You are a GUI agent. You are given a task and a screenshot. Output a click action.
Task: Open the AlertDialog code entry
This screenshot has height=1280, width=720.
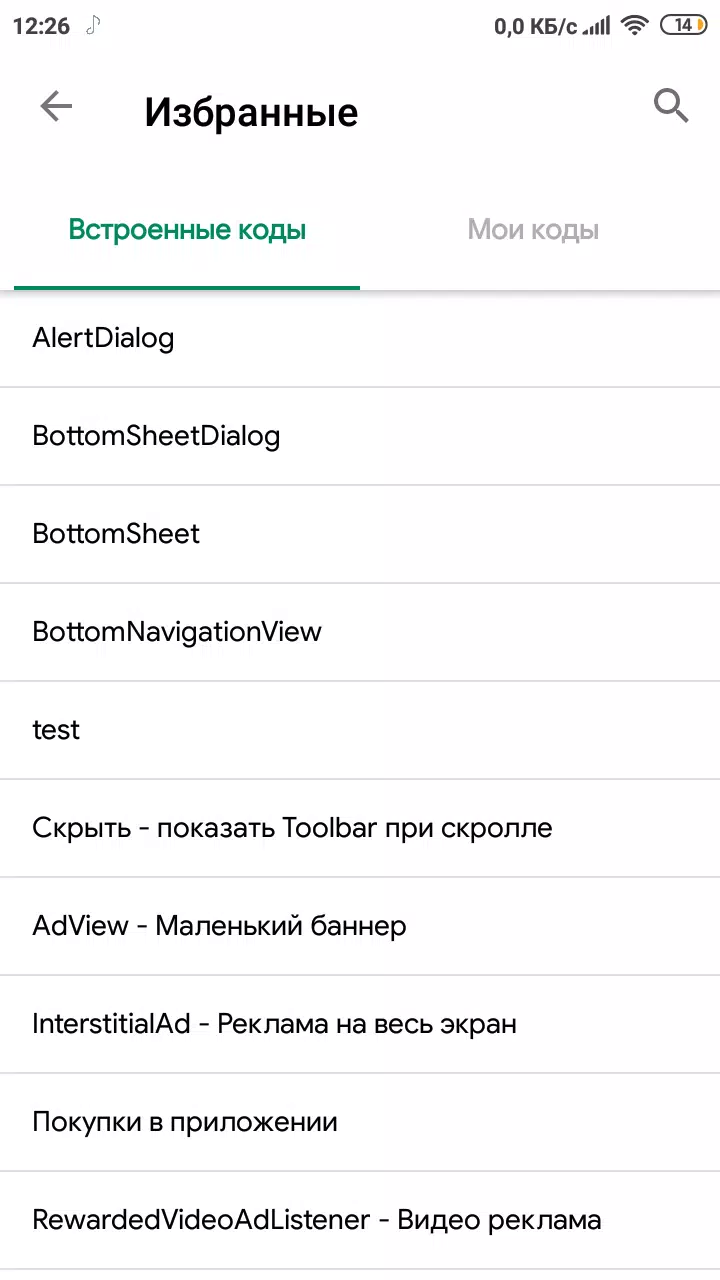click(360, 338)
